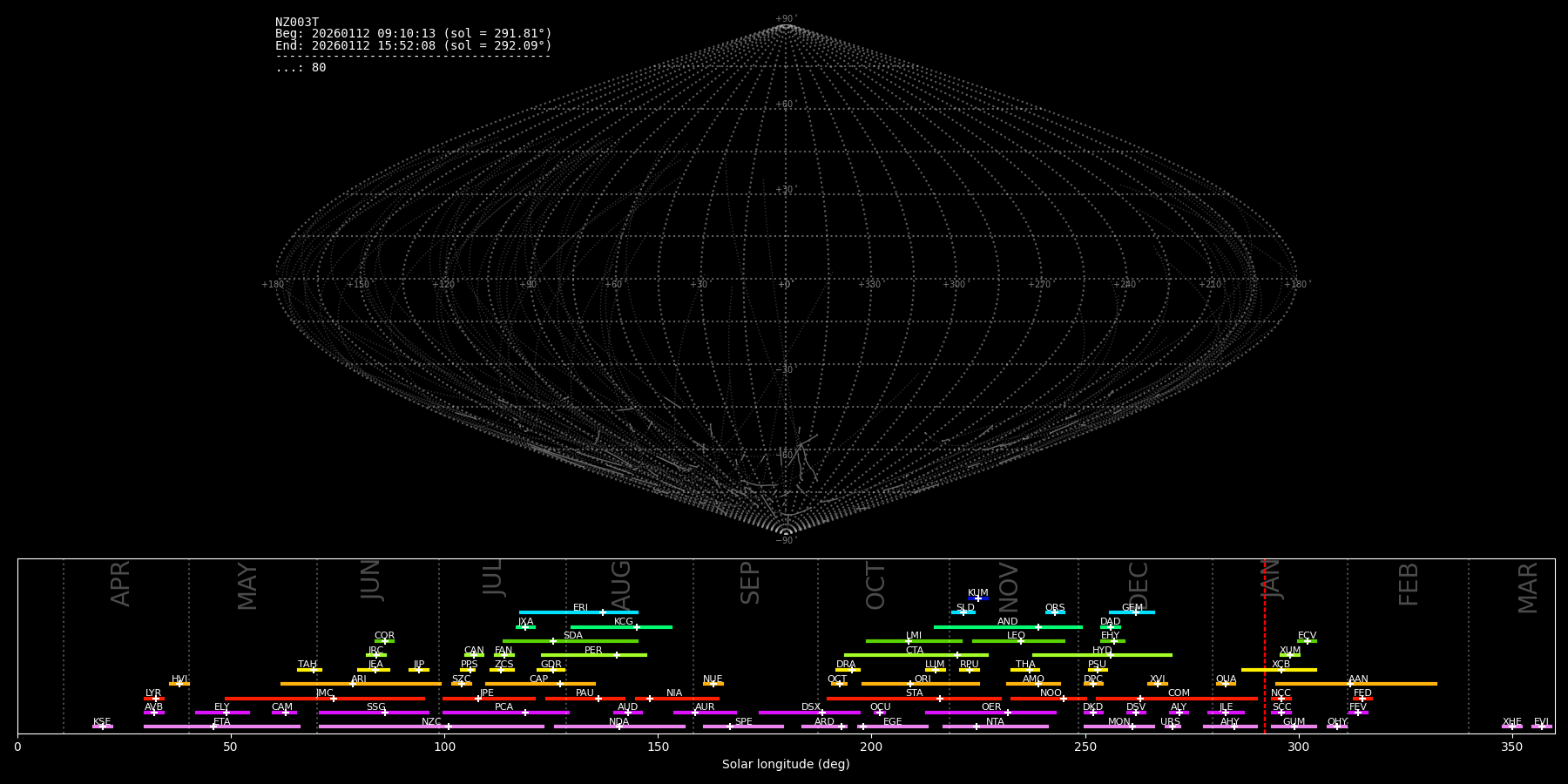The width and height of the screenshot is (1568, 784).
Task: Select the EVI shower label
Action: pyautogui.click(x=1541, y=722)
